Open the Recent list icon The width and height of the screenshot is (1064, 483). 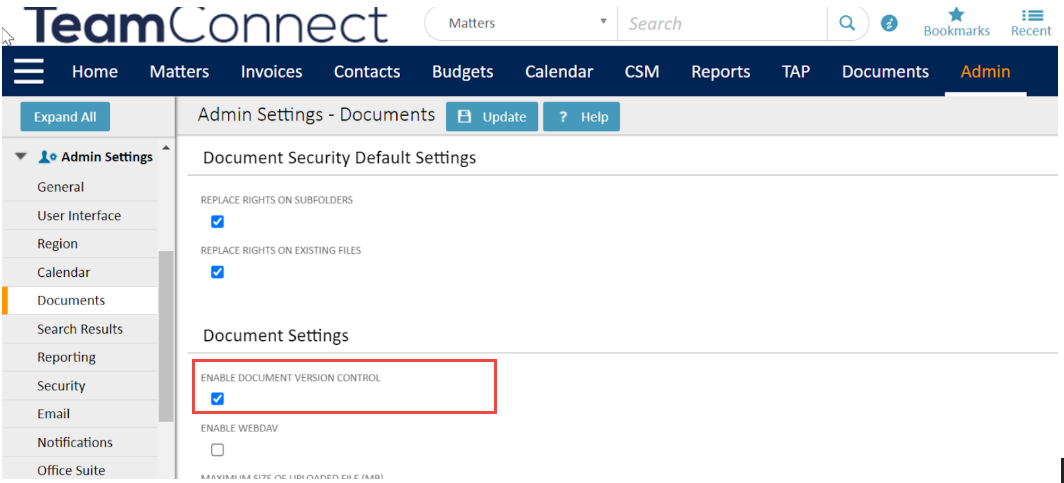point(1031,22)
